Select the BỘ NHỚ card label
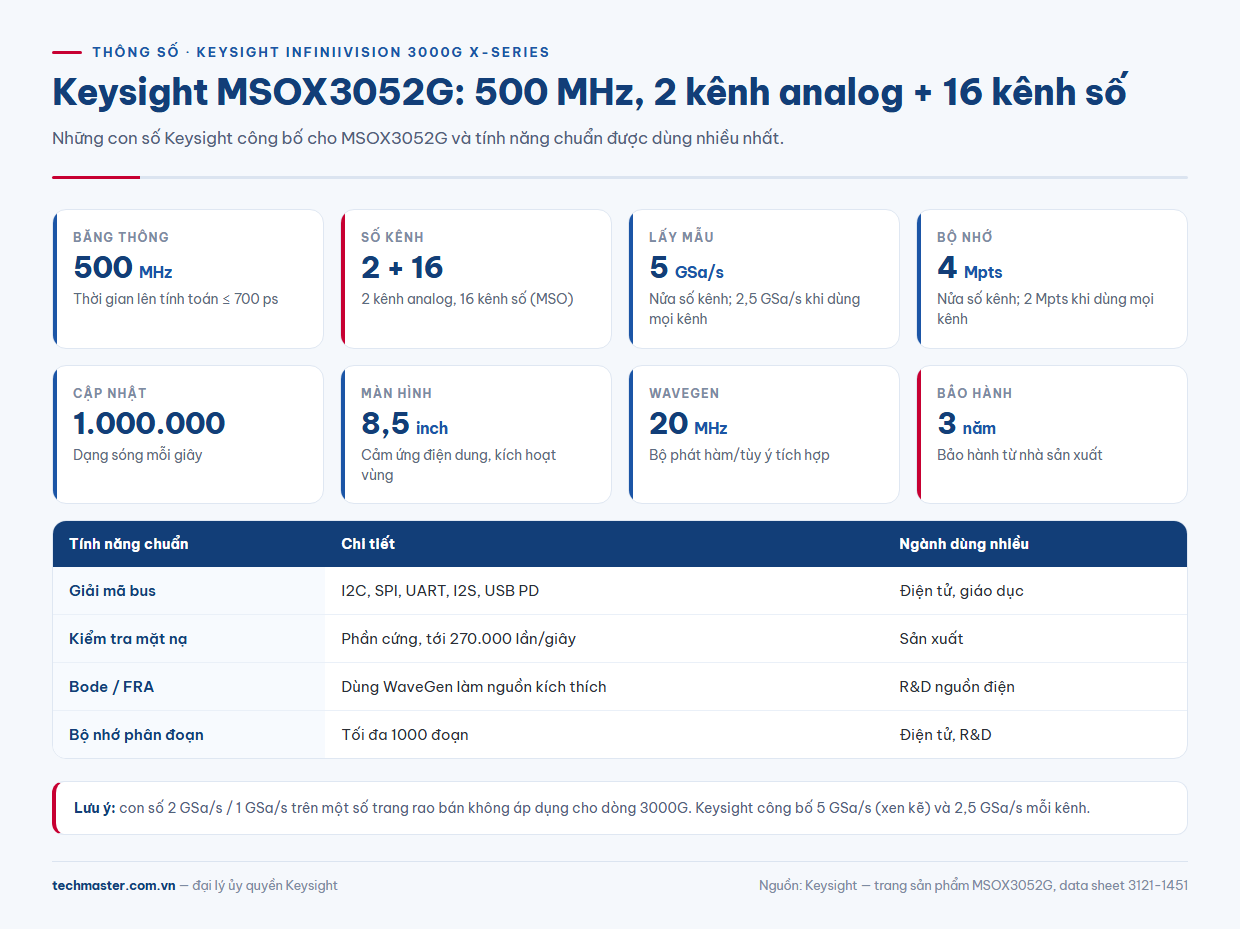This screenshot has height=929, width=1240. 965,237
